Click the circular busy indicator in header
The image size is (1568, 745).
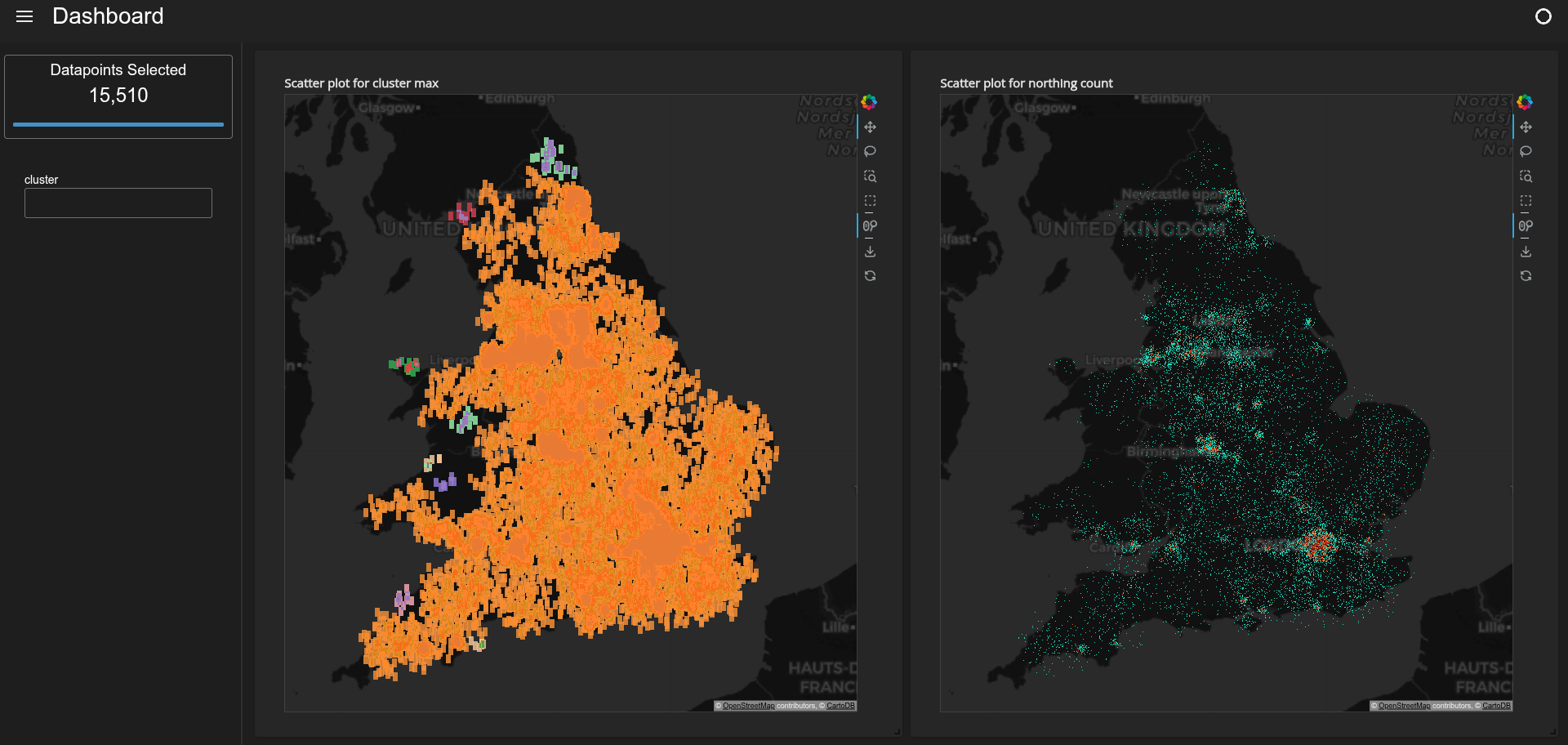tap(1543, 16)
